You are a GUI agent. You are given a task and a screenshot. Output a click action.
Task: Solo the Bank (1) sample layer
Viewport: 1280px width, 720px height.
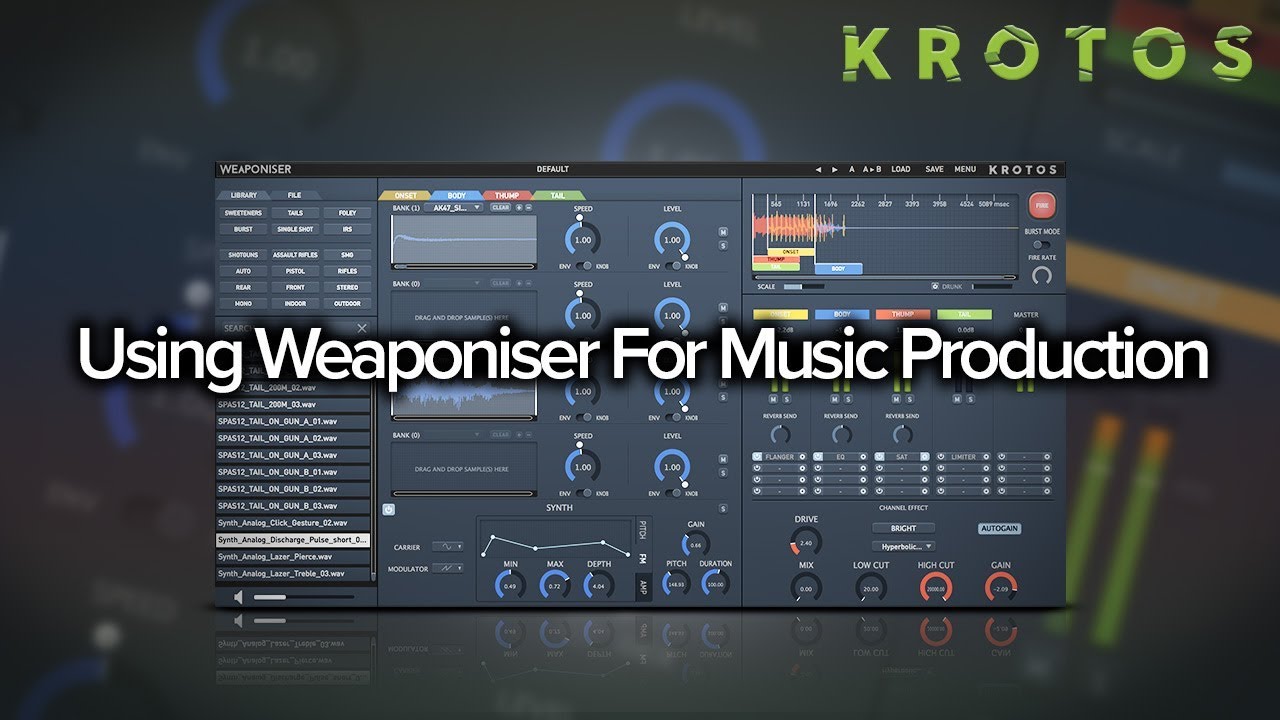[723, 245]
